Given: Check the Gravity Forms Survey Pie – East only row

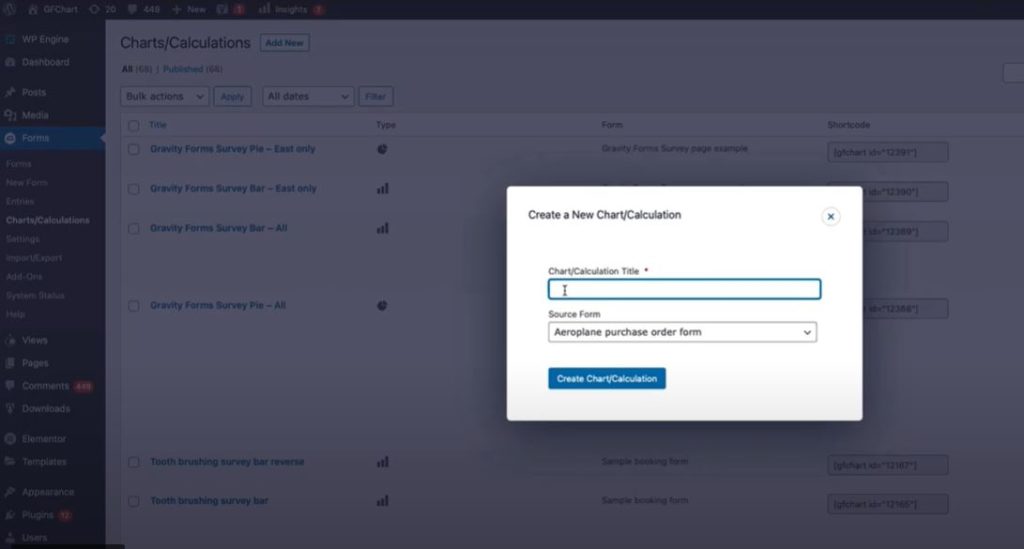Looking at the screenshot, I should (133, 149).
